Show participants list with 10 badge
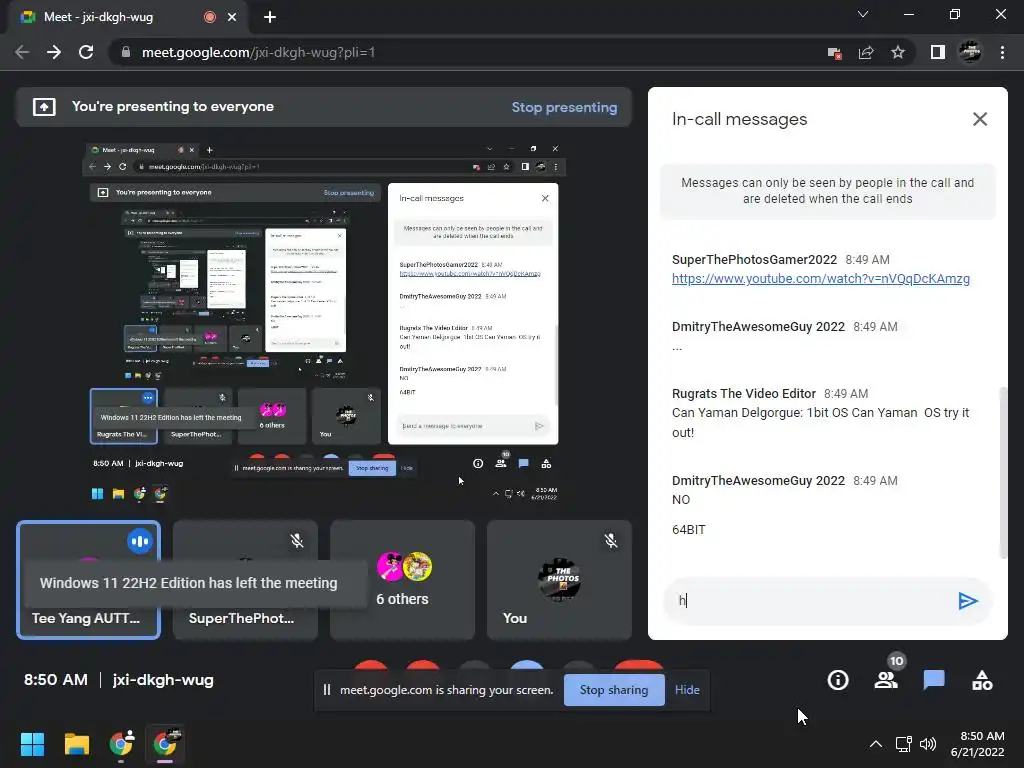 886,679
